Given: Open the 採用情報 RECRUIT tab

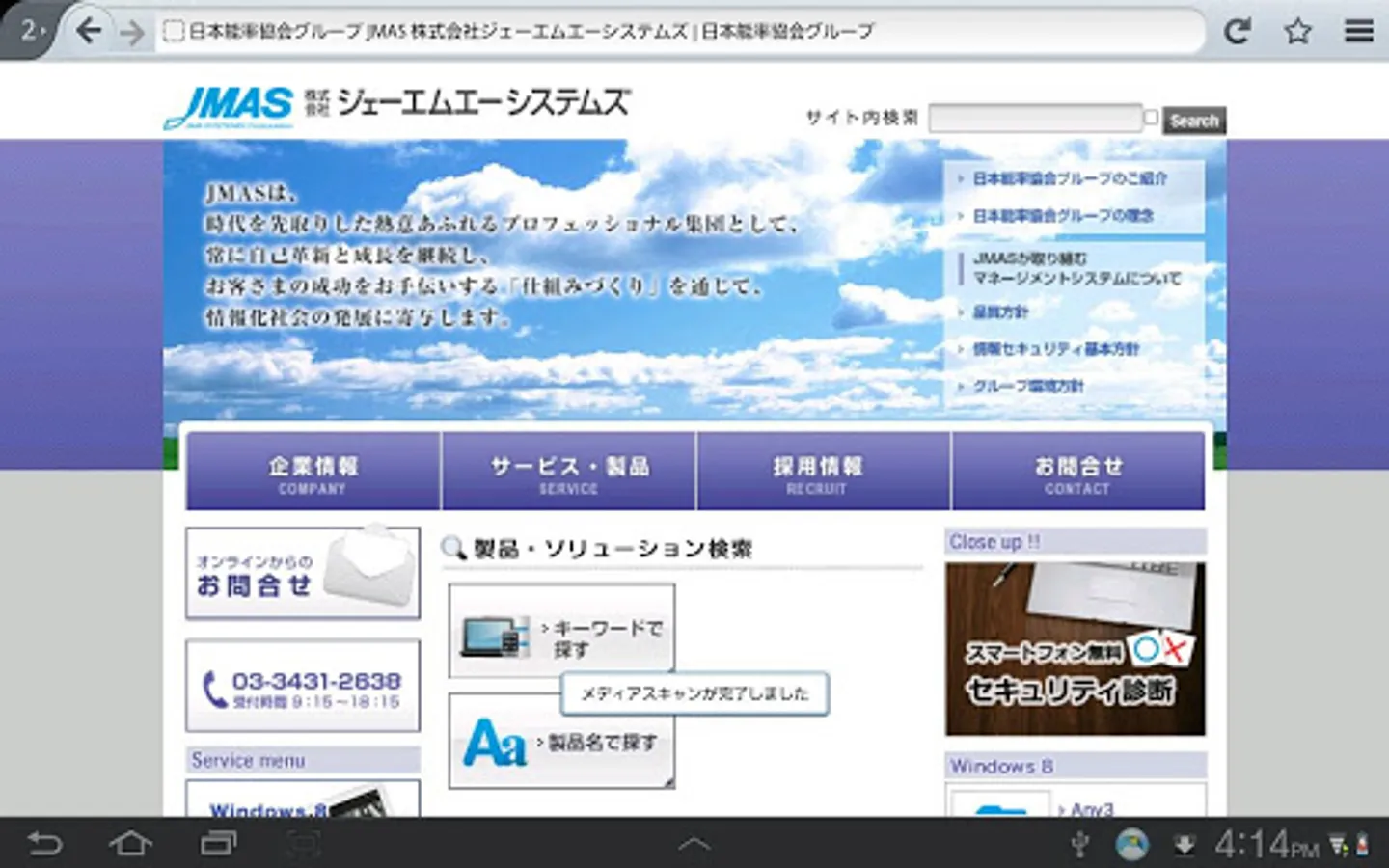Looking at the screenshot, I should [x=823, y=472].
